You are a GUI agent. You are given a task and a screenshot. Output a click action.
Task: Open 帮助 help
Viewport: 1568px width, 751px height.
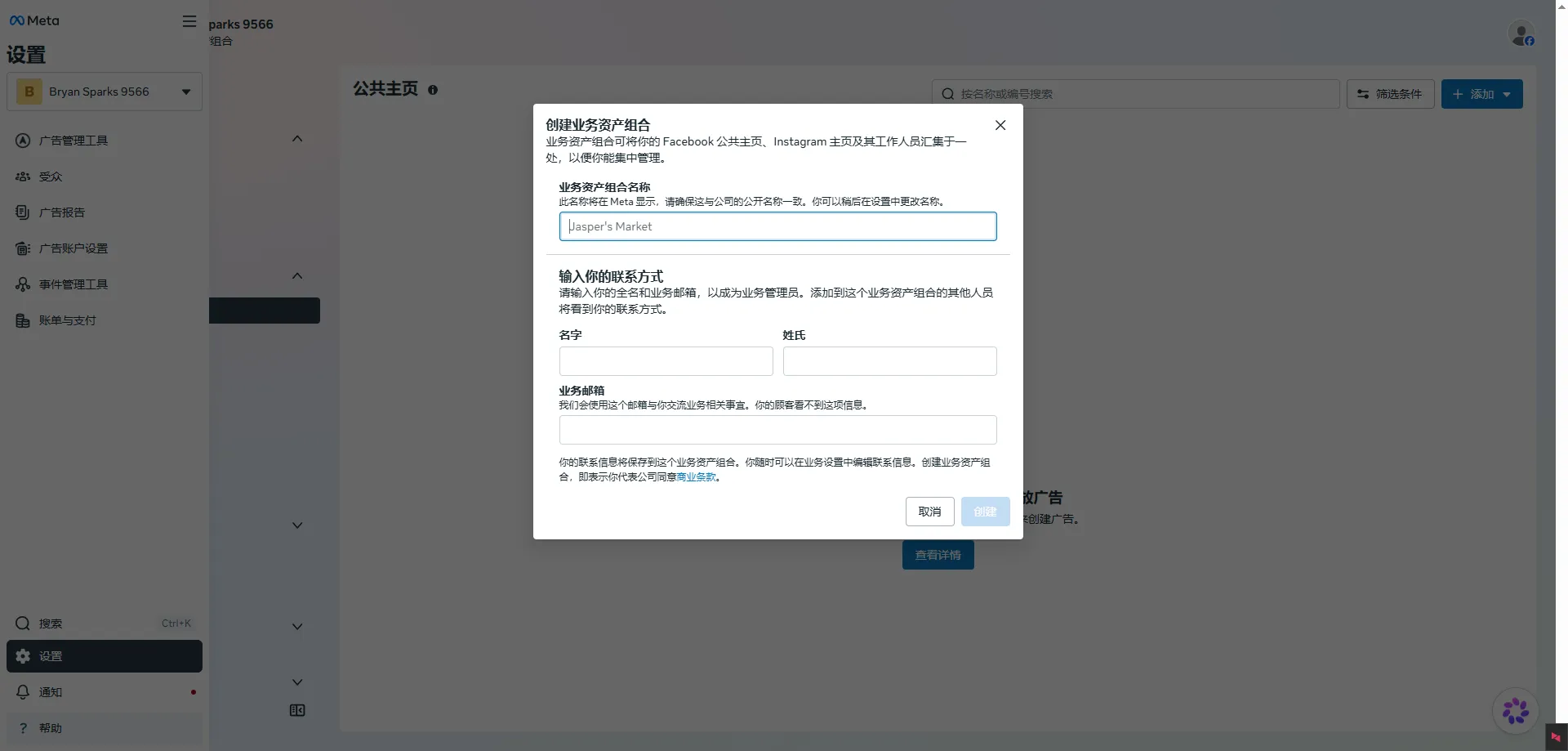coord(105,728)
